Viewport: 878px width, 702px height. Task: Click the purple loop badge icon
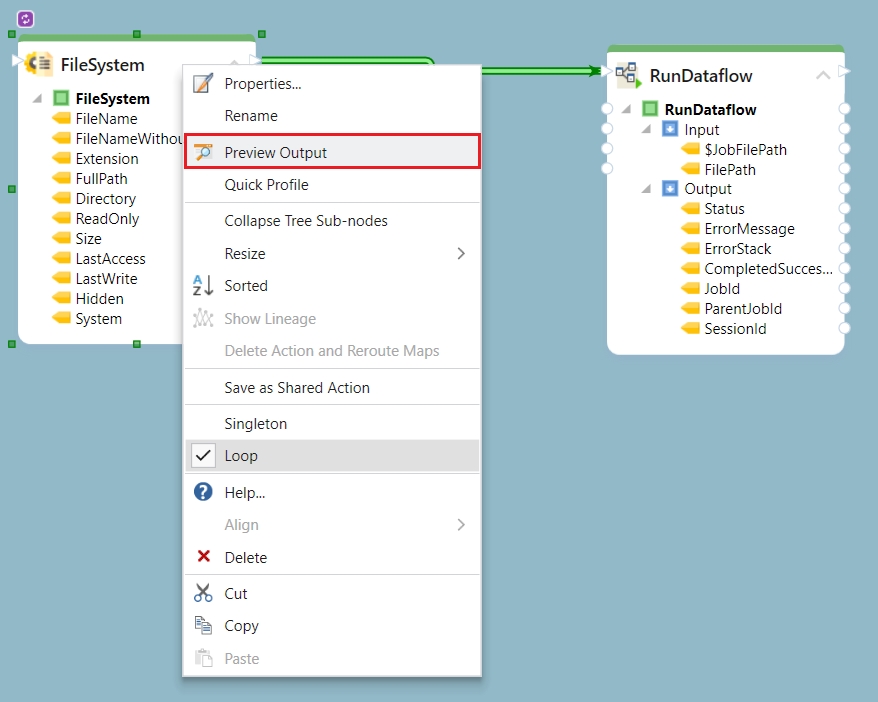[26, 19]
